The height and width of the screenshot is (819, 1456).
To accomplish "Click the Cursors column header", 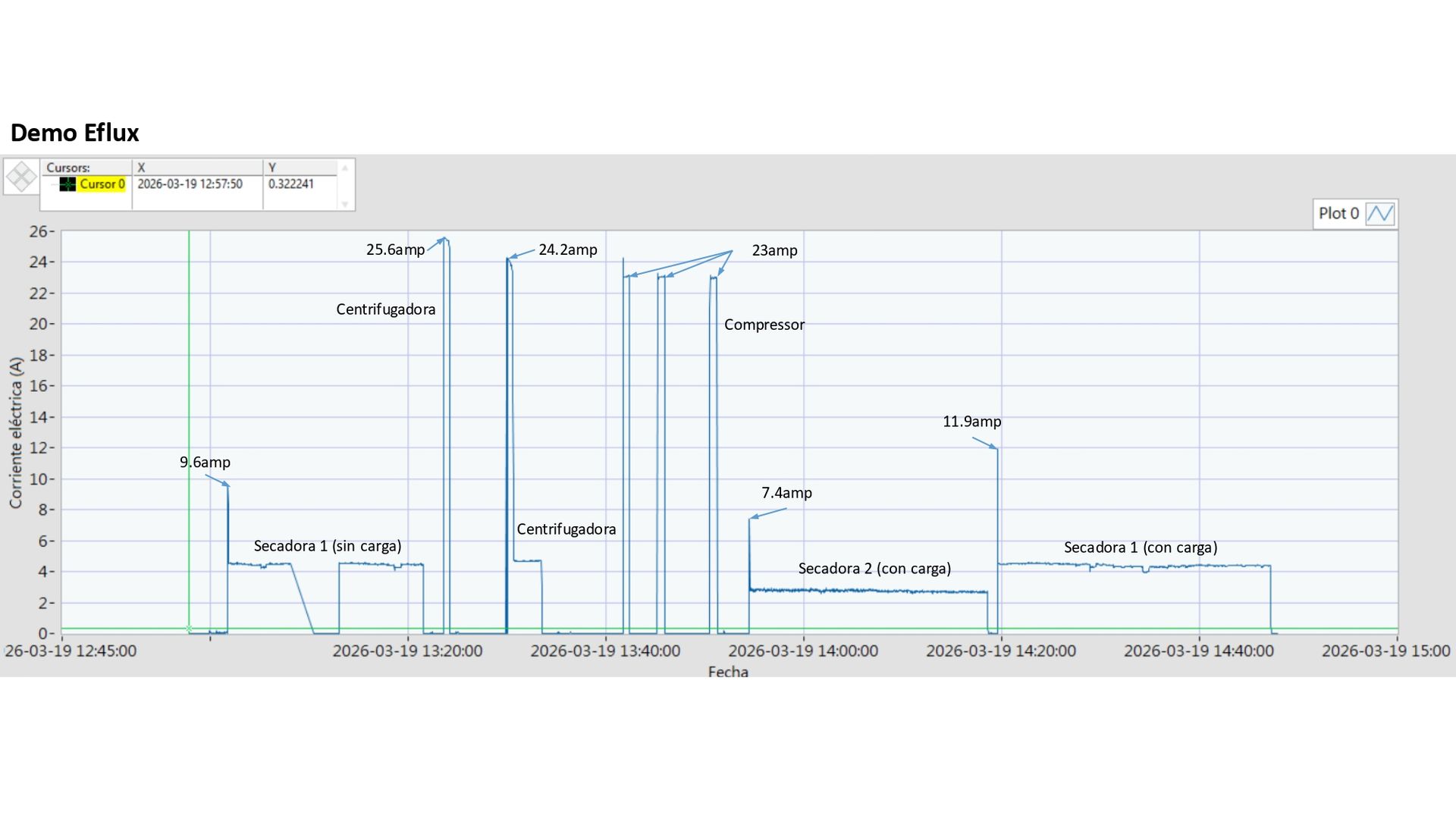I will [x=68, y=168].
